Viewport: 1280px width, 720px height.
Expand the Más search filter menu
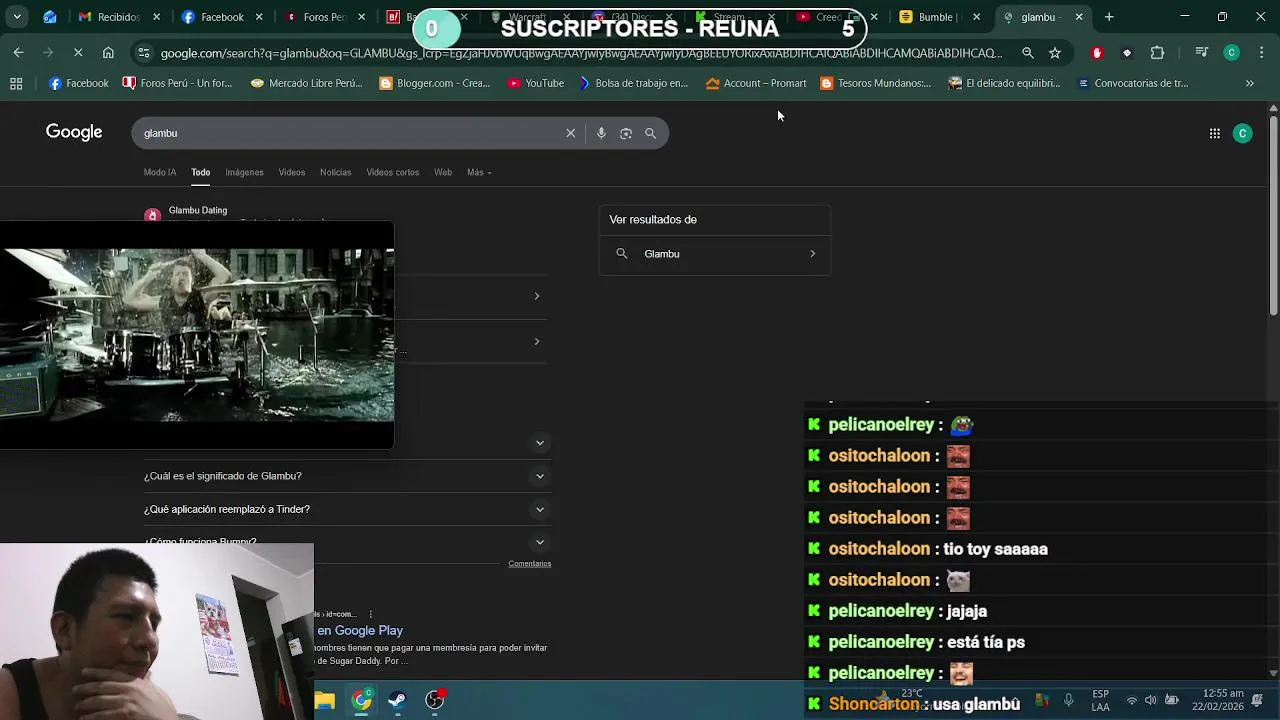coord(479,172)
